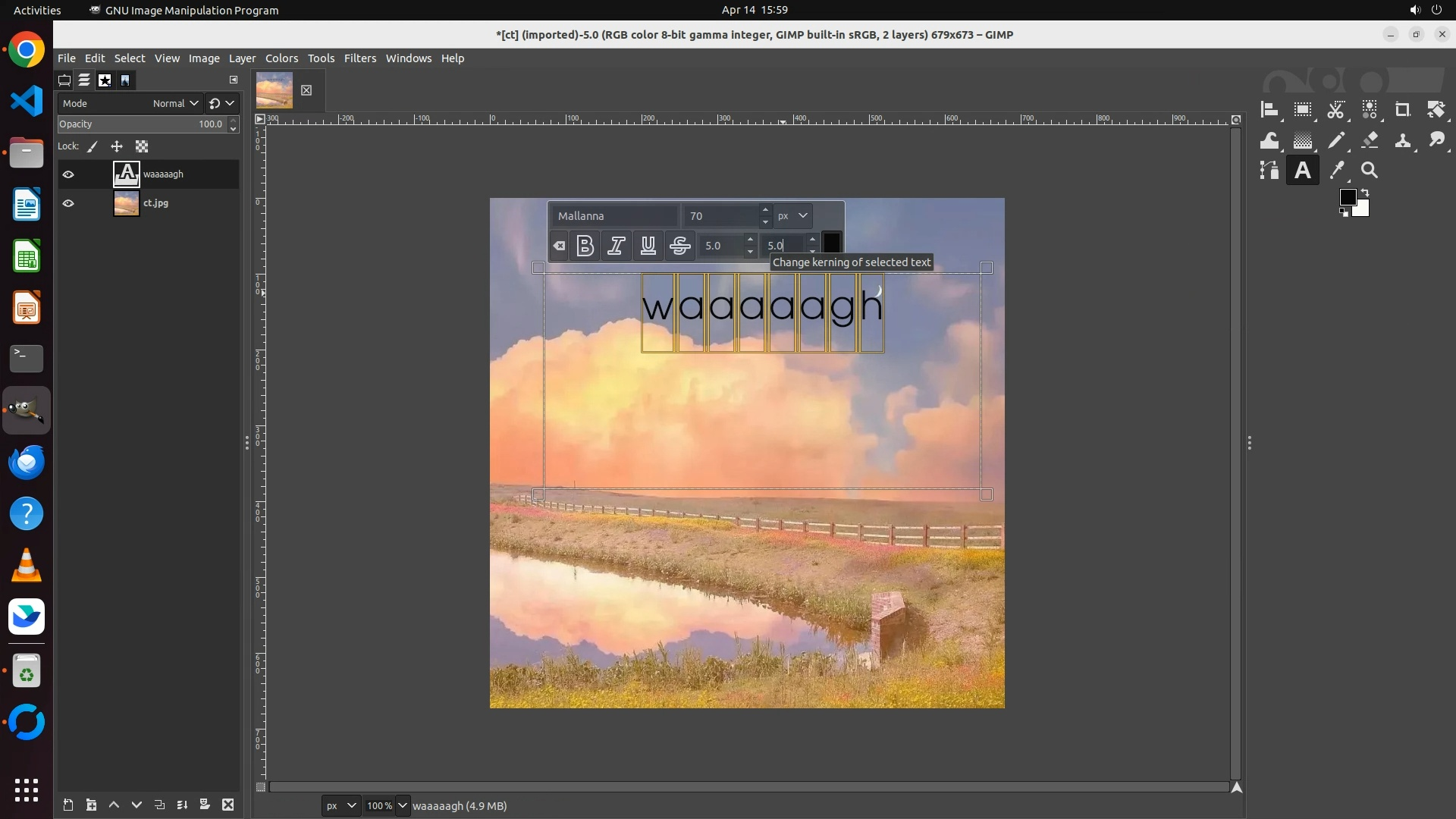Select the Gradient tool

coord(1303,140)
